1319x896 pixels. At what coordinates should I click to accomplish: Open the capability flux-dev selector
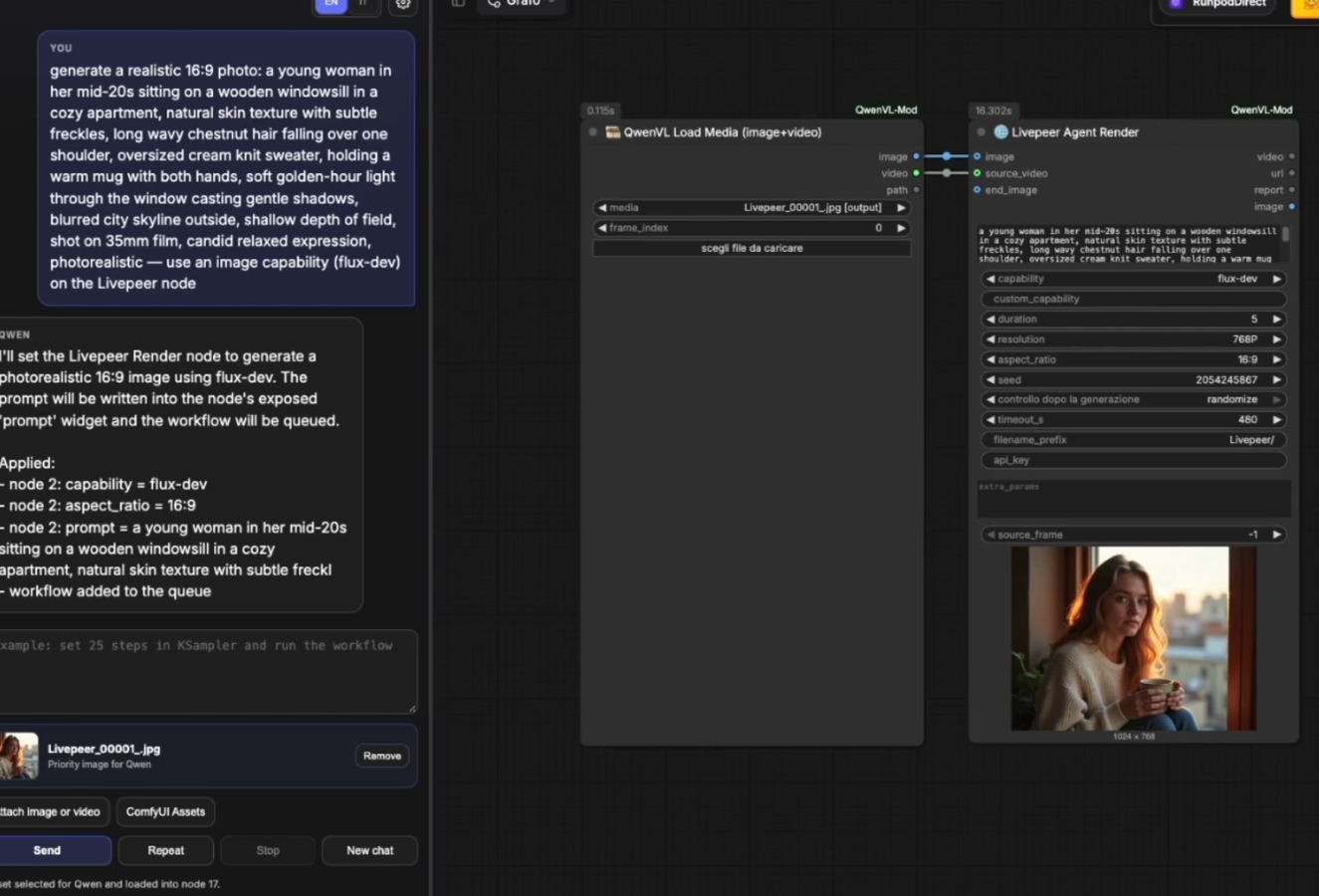[x=1133, y=279]
